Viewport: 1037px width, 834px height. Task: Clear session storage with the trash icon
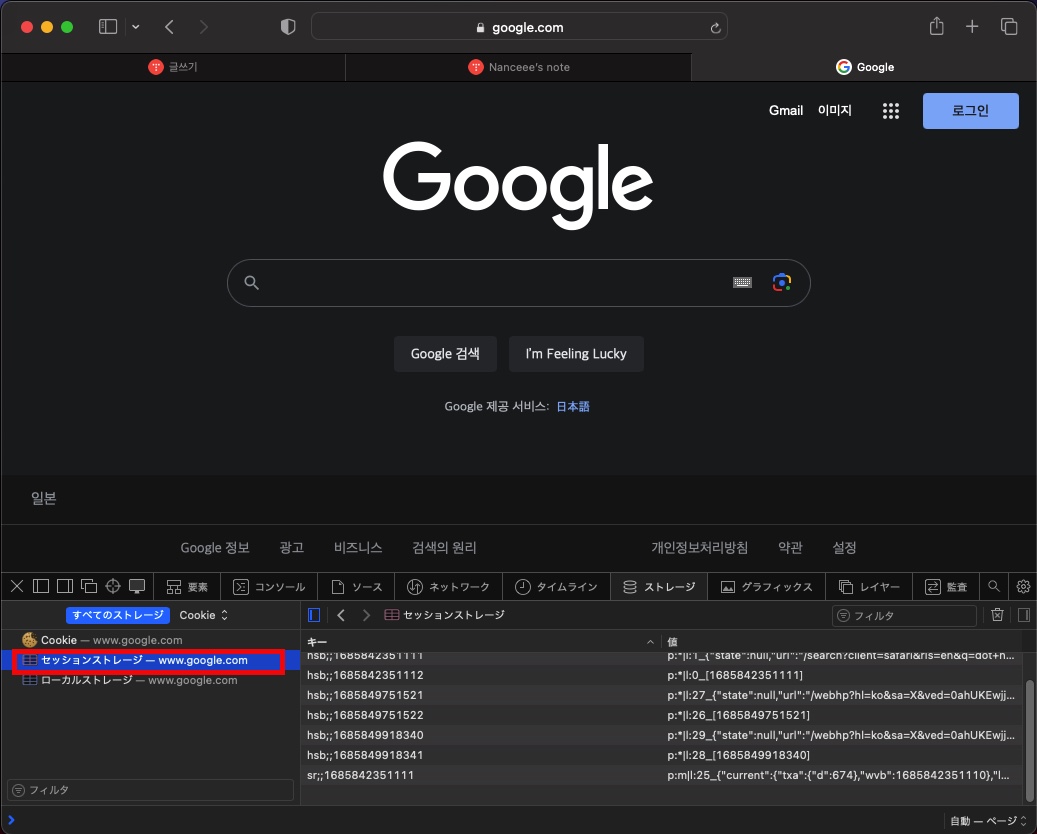997,615
